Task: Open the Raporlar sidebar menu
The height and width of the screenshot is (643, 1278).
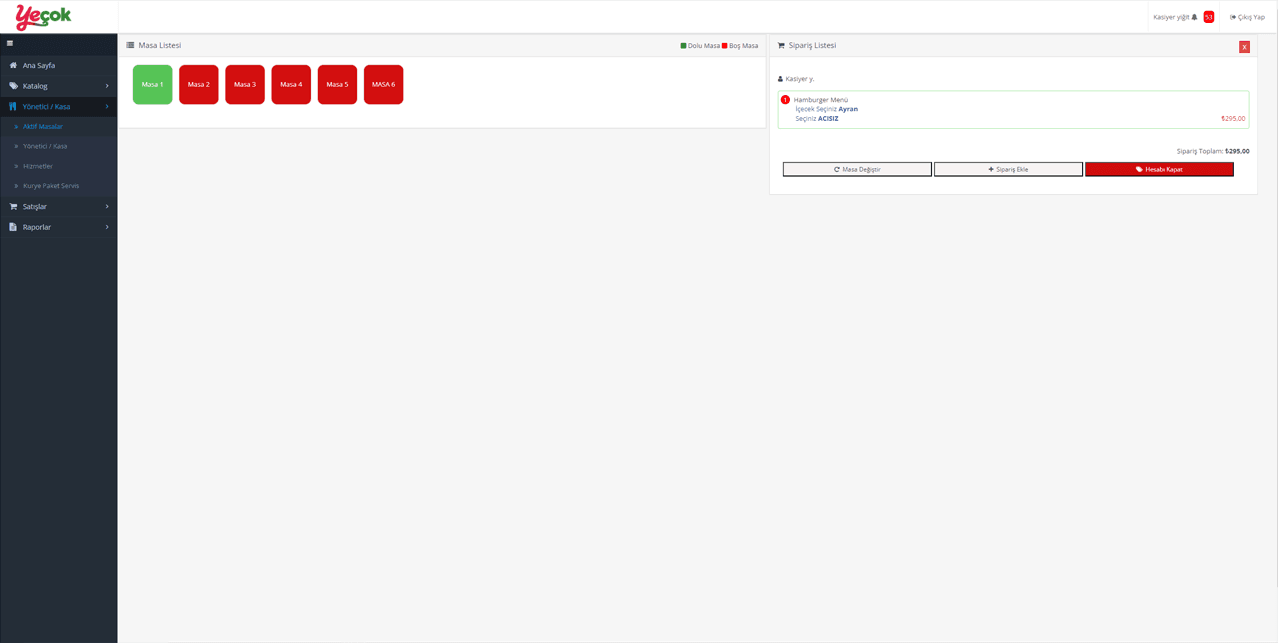Action: coord(58,227)
